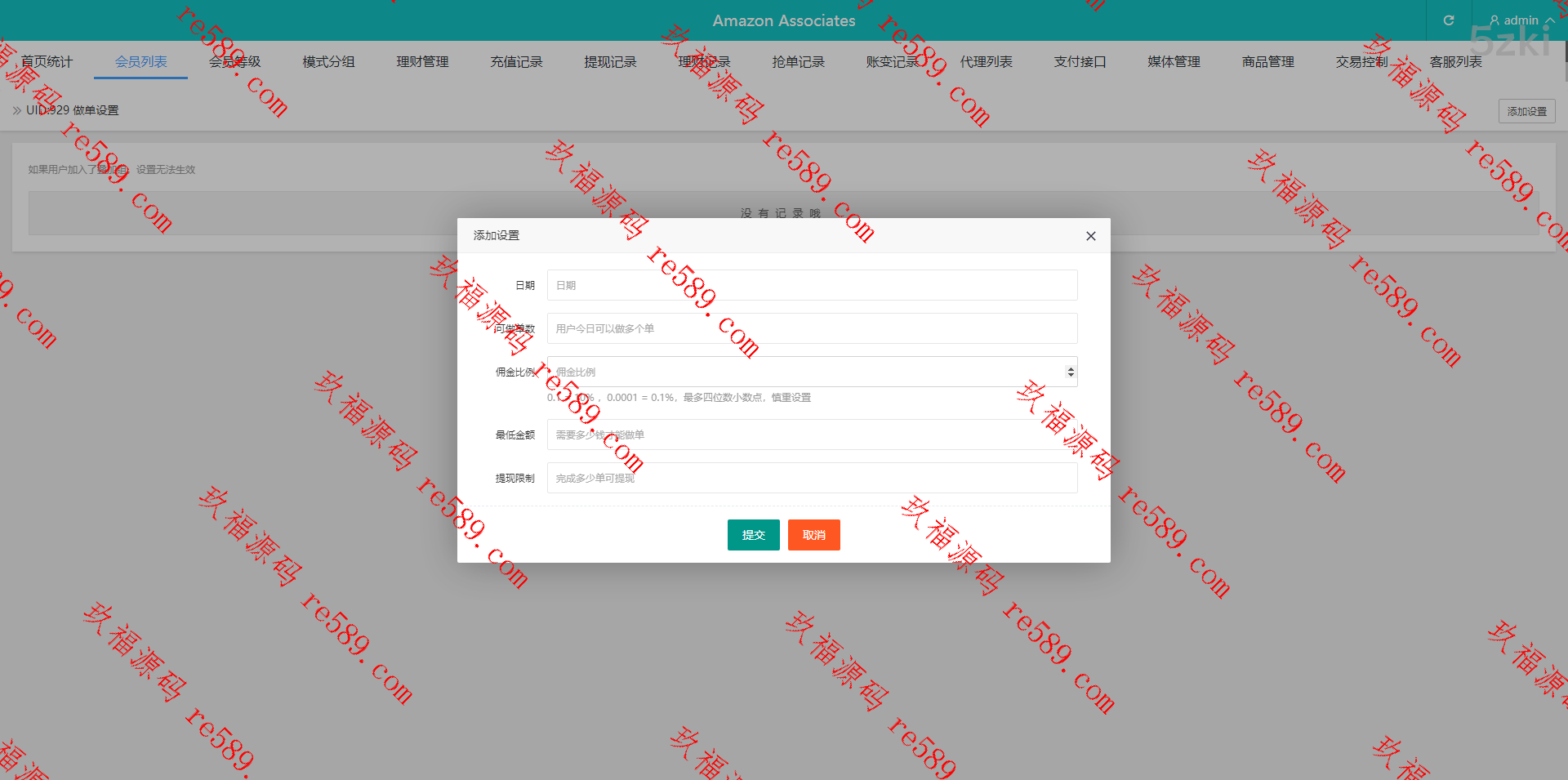Viewport: 1568px width, 780px height.
Task: Open the 媒体管理 tab
Action: point(1174,62)
